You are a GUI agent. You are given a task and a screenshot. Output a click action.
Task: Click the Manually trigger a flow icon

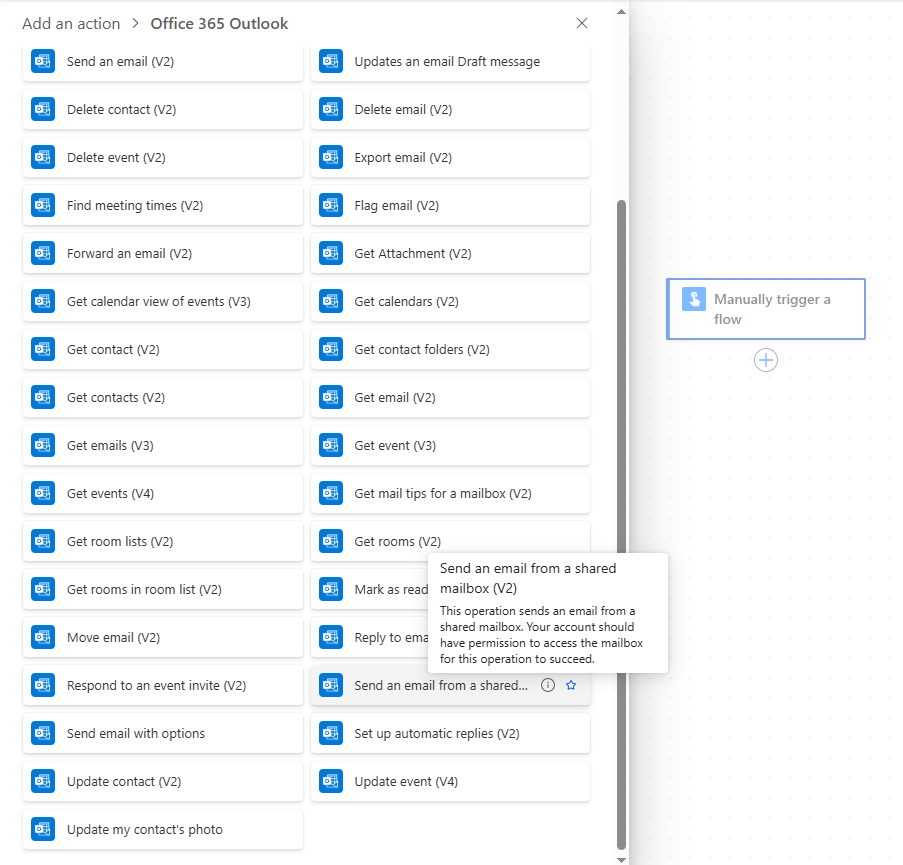pyautogui.click(x=694, y=298)
